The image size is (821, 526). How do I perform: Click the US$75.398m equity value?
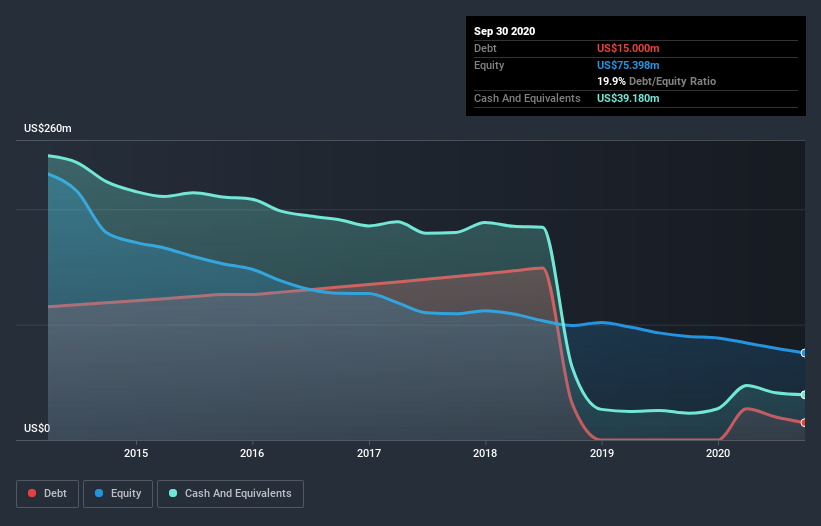[x=628, y=65]
